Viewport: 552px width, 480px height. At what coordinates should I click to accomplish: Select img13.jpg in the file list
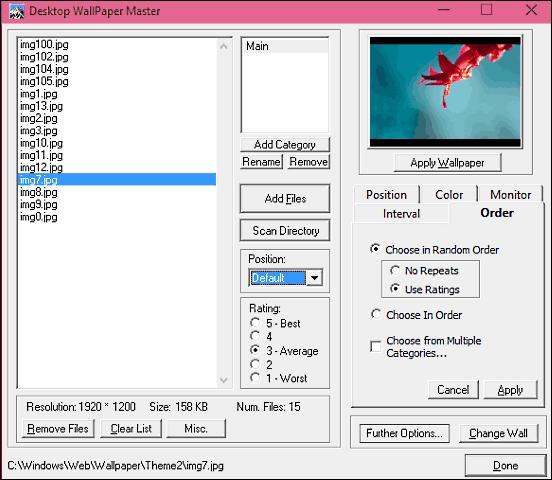point(41,106)
